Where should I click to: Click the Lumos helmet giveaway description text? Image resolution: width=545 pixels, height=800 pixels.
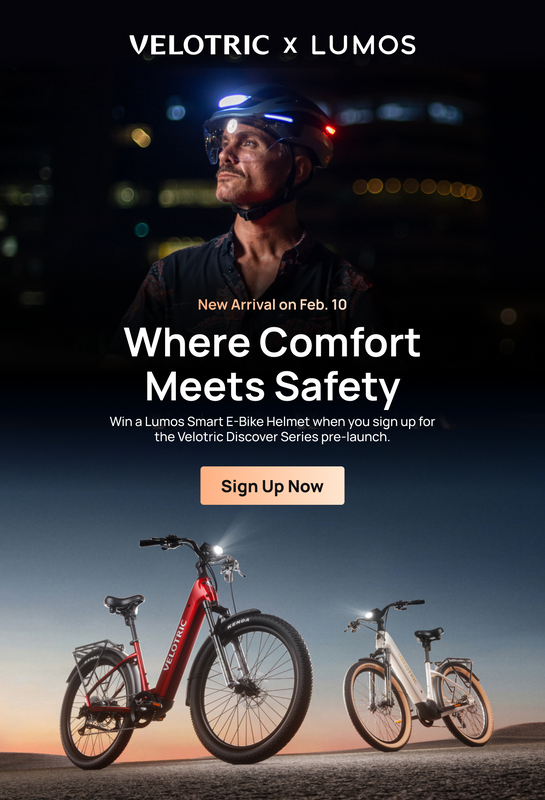pyautogui.click(x=272, y=429)
